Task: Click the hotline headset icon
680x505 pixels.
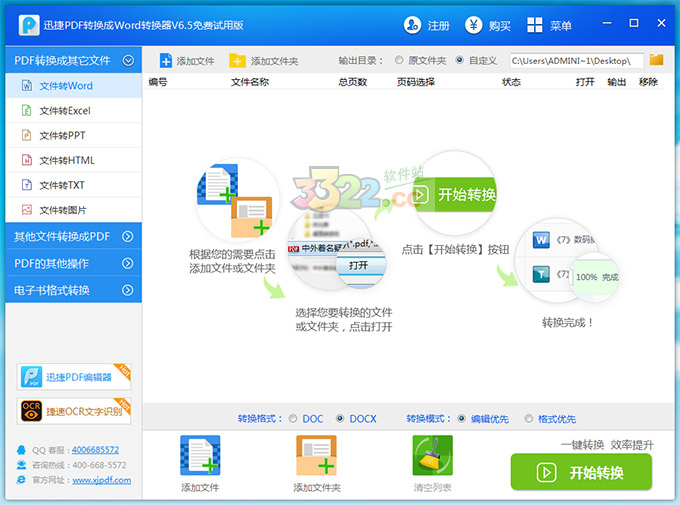Action: [21, 465]
